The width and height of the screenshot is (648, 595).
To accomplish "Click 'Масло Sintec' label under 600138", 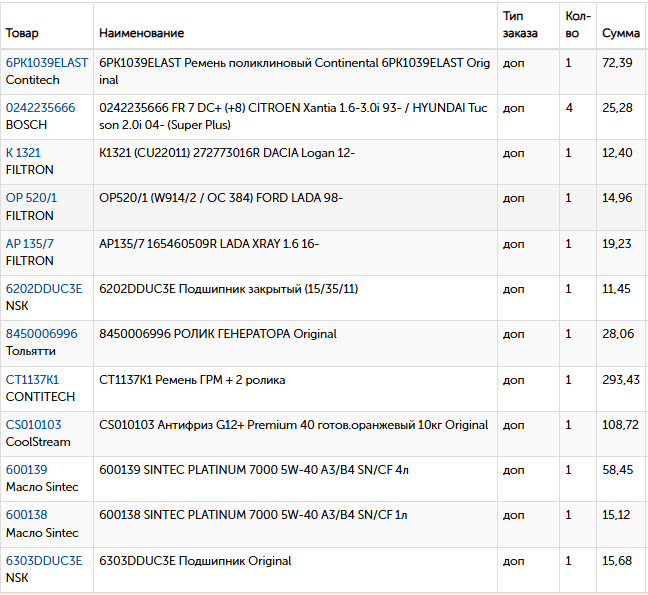I will coord(42,533).
